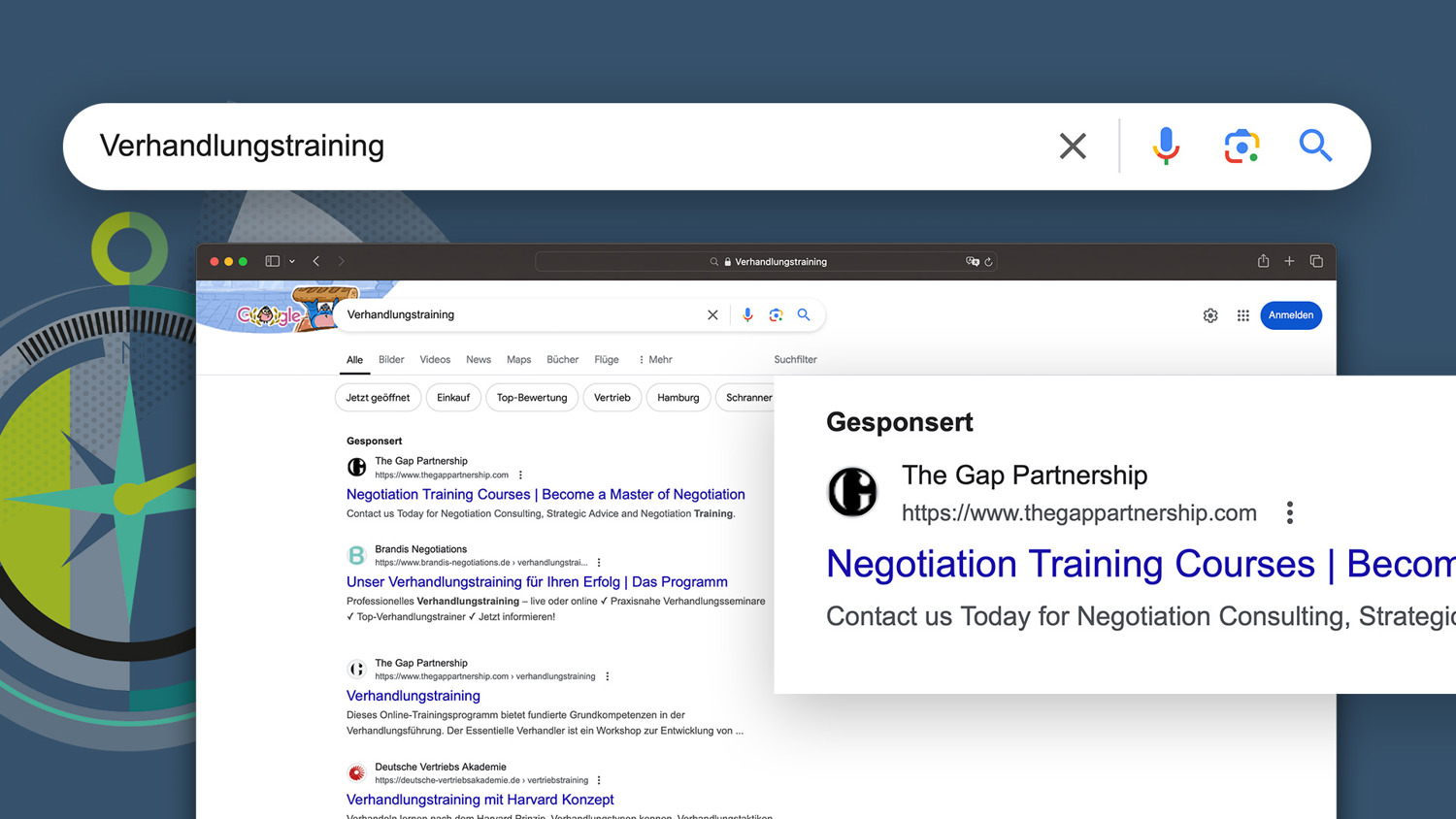Open a new Safari tab with plus
Screen dimensions: 1456x819
pyautogui.click(x=1289, y=261)
